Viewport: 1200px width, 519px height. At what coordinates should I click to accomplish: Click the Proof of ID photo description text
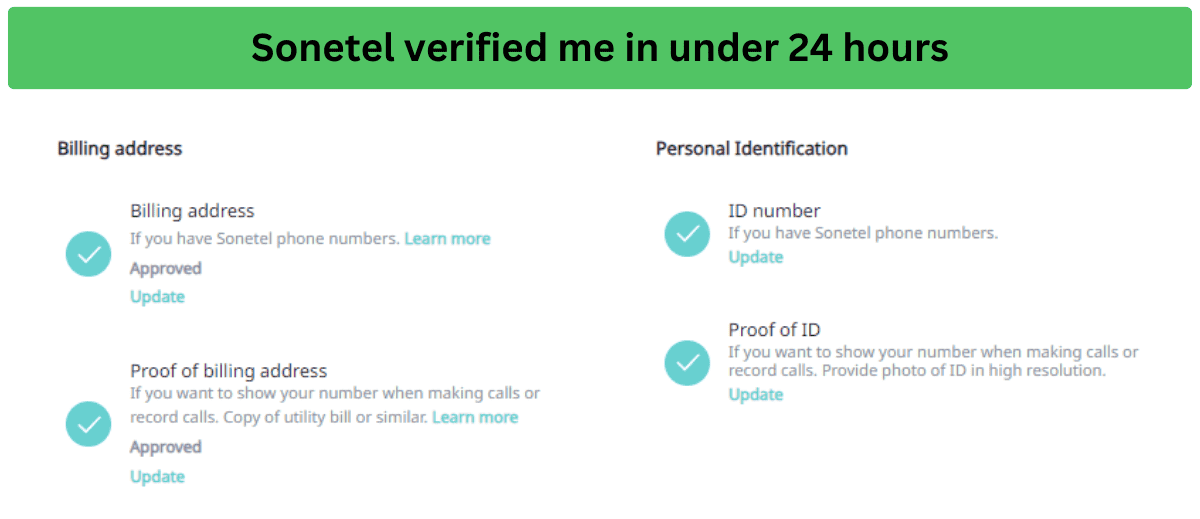933,361
